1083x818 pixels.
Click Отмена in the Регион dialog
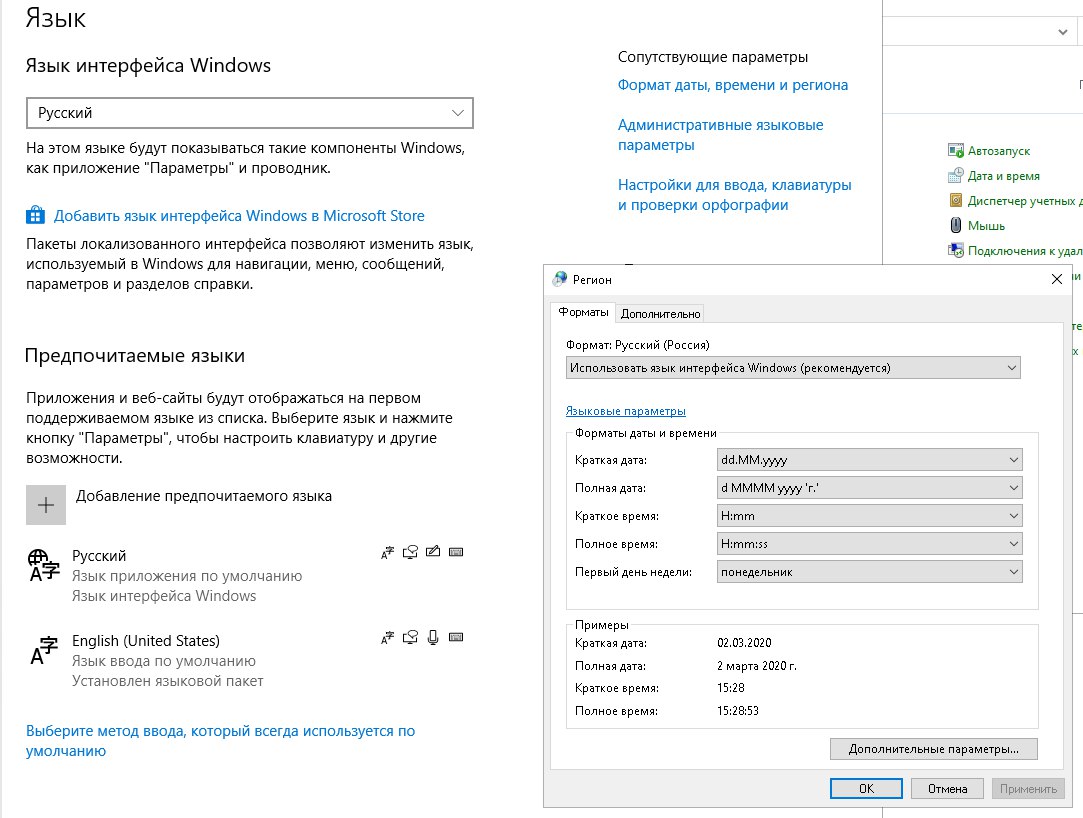pos(947,788)
